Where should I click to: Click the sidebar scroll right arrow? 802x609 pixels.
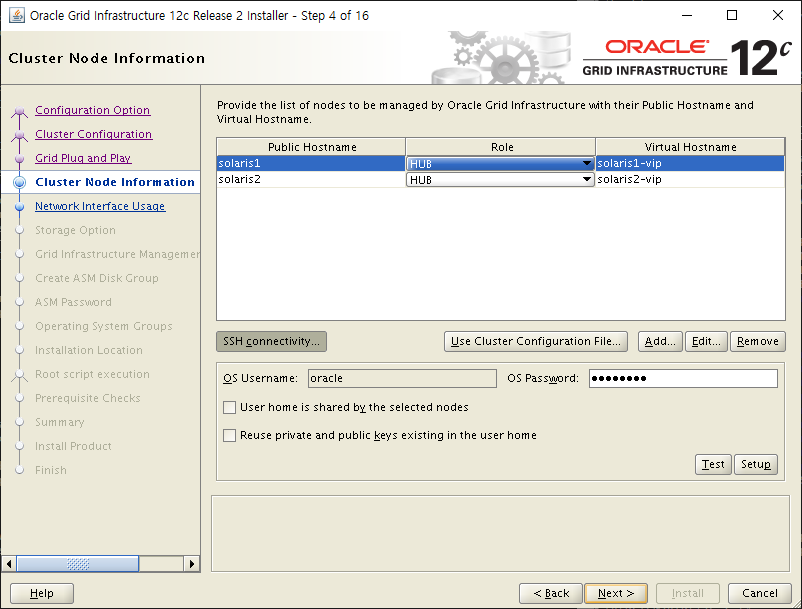pyautogui.click(x=192, y=565)
